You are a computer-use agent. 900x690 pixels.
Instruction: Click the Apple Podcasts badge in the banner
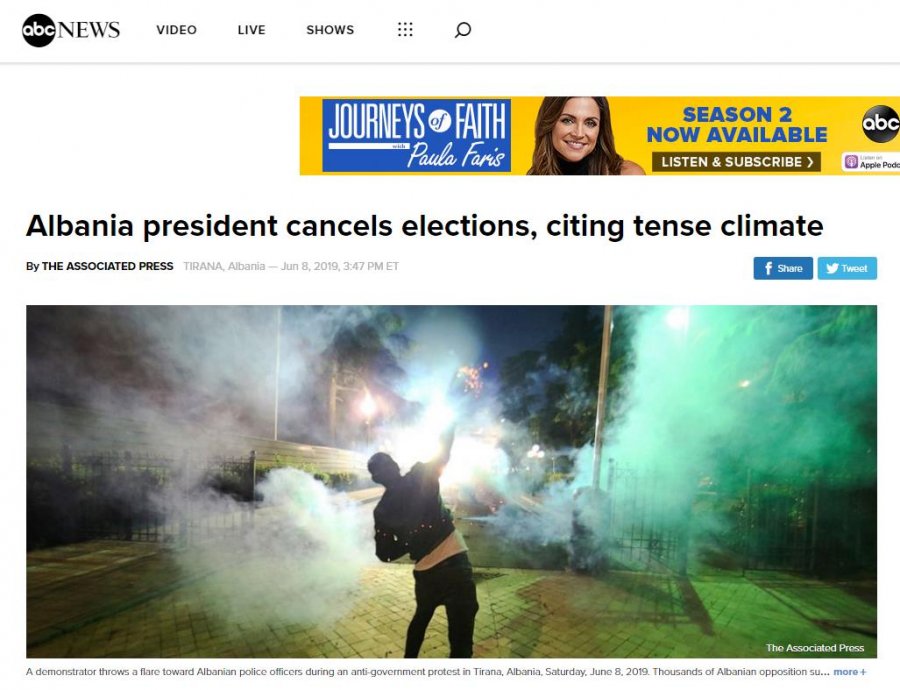[x=871, y=162]
